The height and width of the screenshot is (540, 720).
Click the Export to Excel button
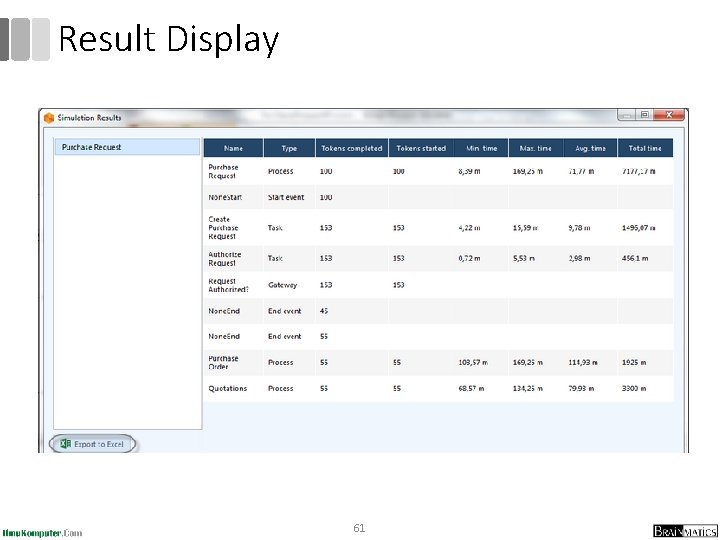(92, 444)
